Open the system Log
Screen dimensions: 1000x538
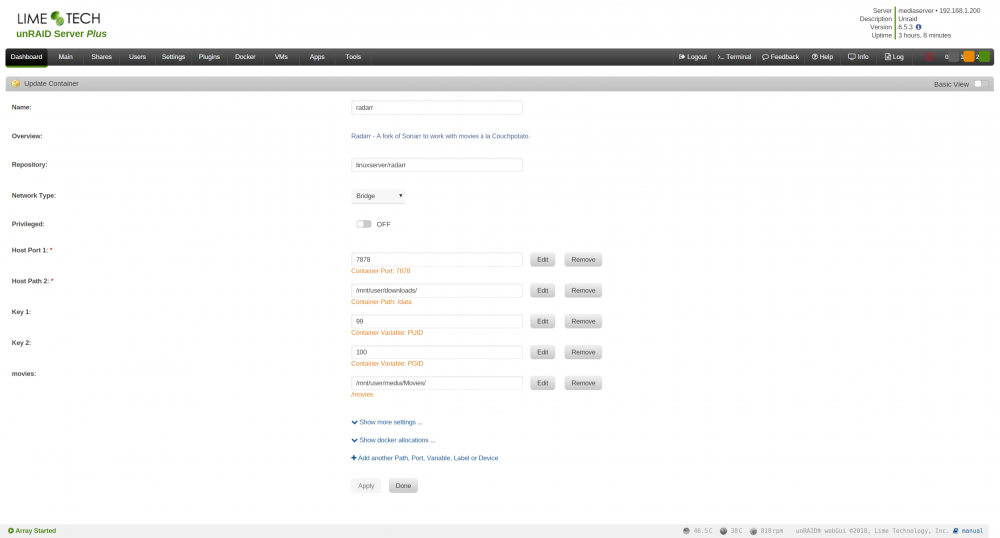tap(893, 57)
